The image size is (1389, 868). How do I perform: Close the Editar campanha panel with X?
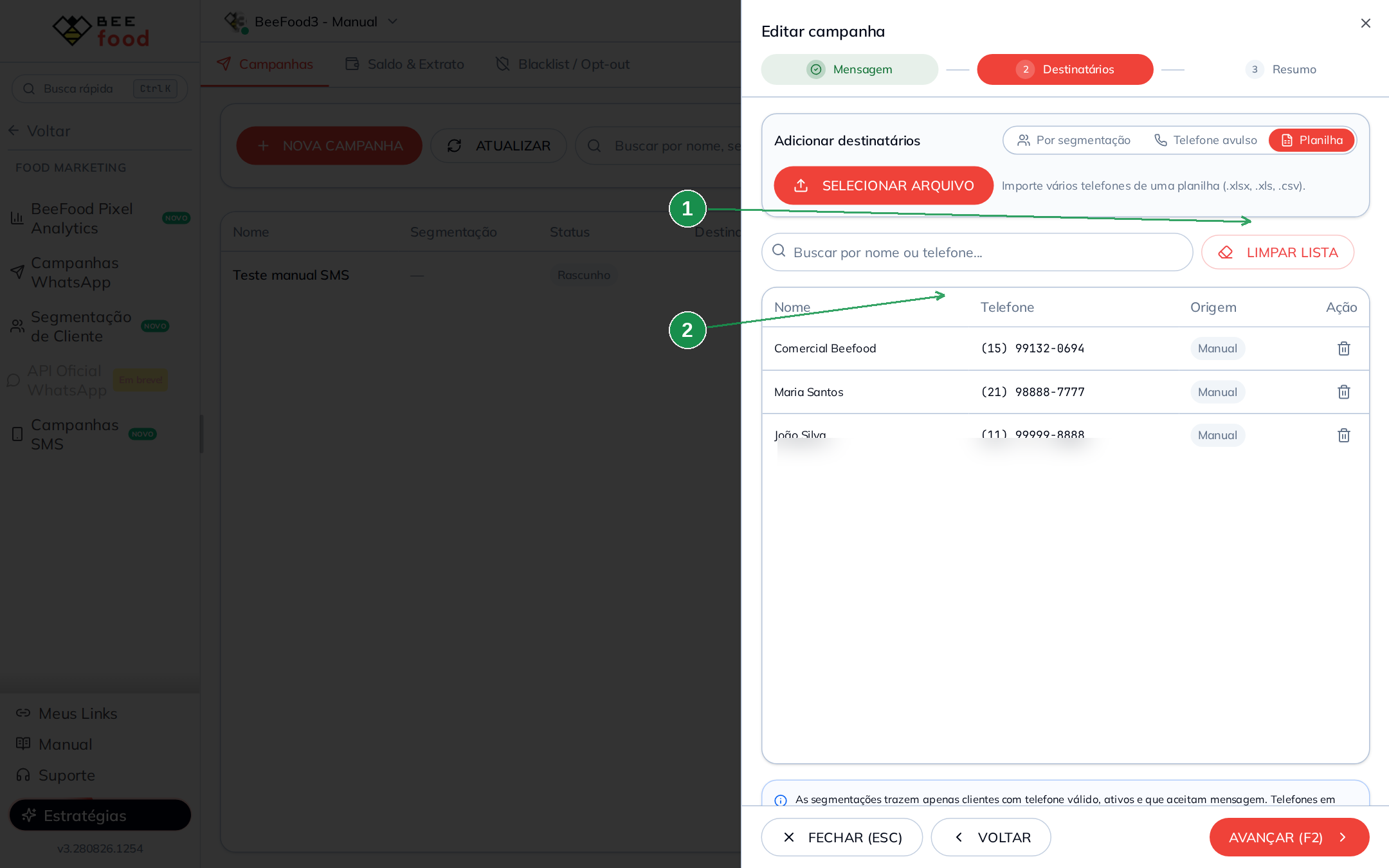coord(1366,23)
